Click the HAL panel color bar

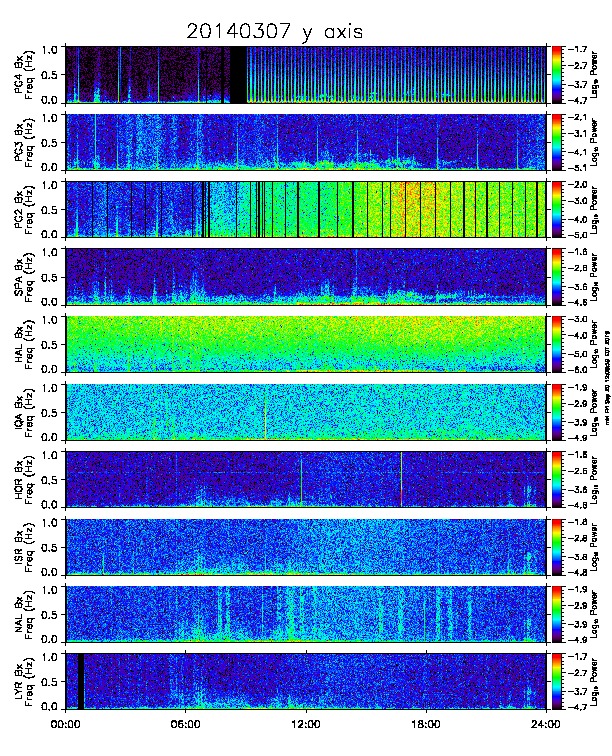pos(557,345)
